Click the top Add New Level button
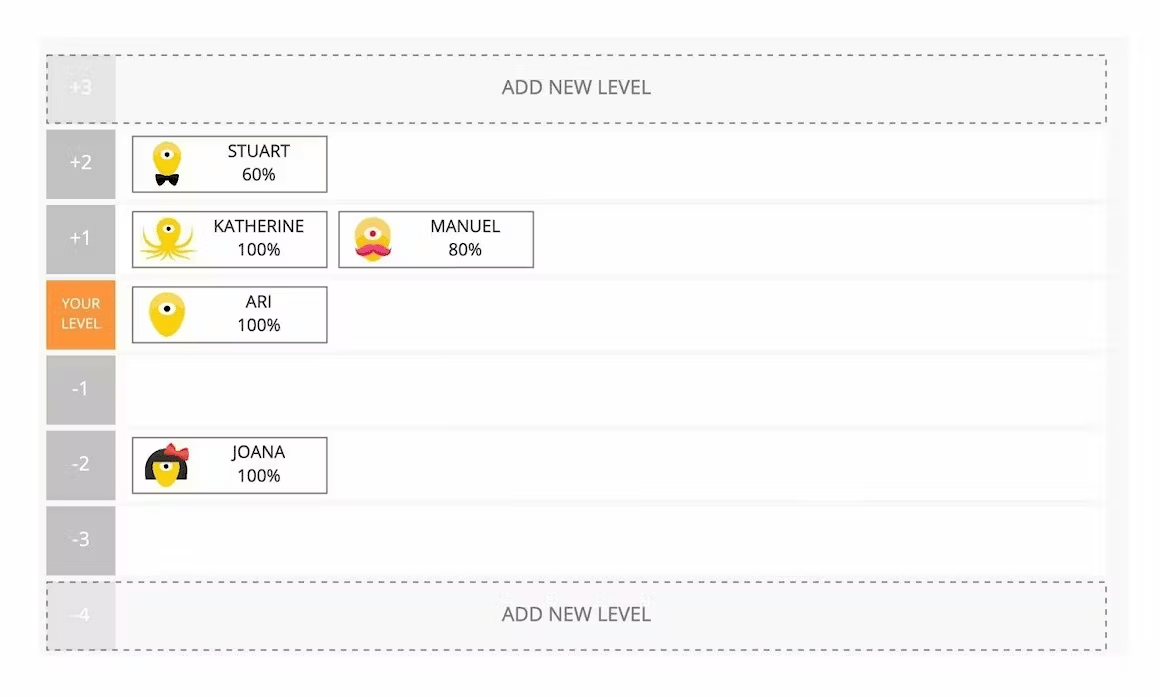This screenshot has height=697, width=1160. click(576, 88)
